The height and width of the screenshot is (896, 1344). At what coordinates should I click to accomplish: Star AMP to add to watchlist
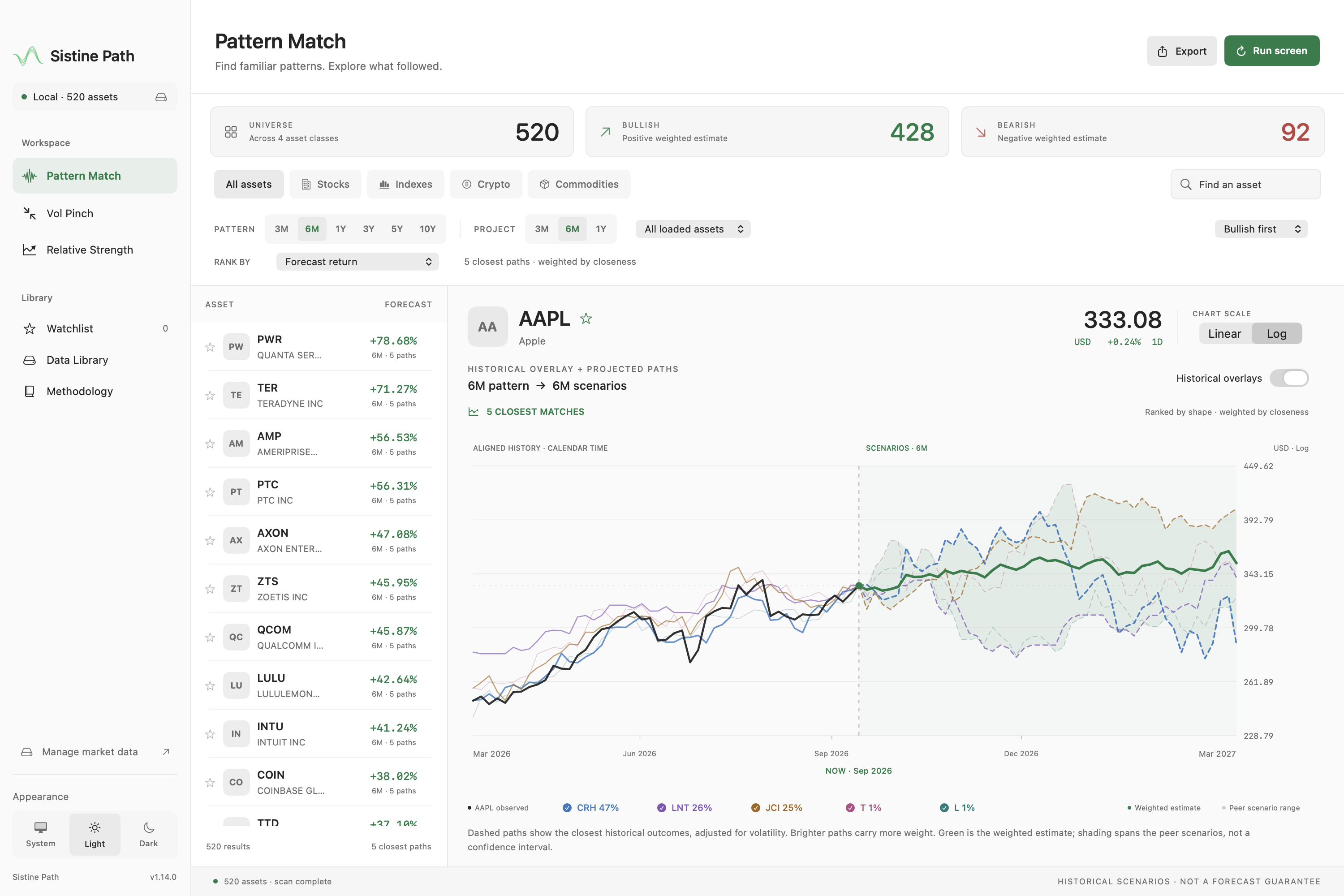[210, 444]
